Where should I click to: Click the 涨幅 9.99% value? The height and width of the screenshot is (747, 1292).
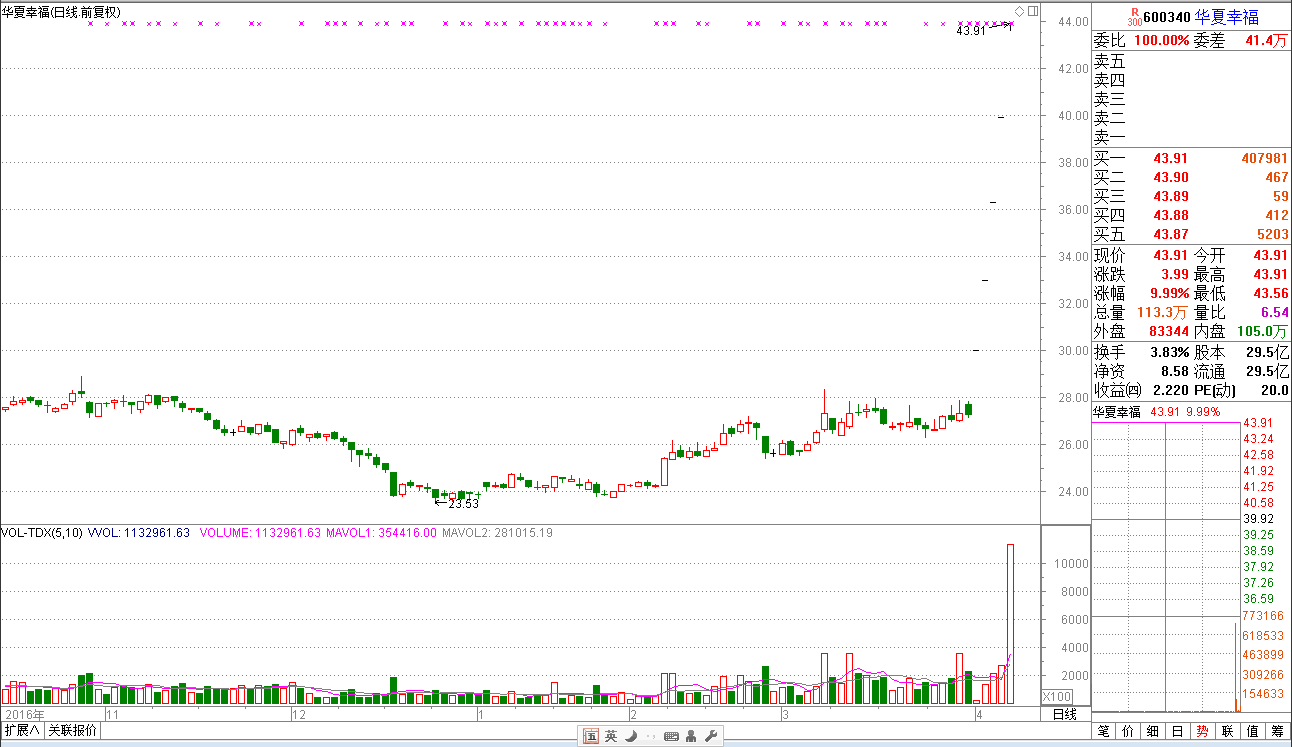tap(1169, 293)
